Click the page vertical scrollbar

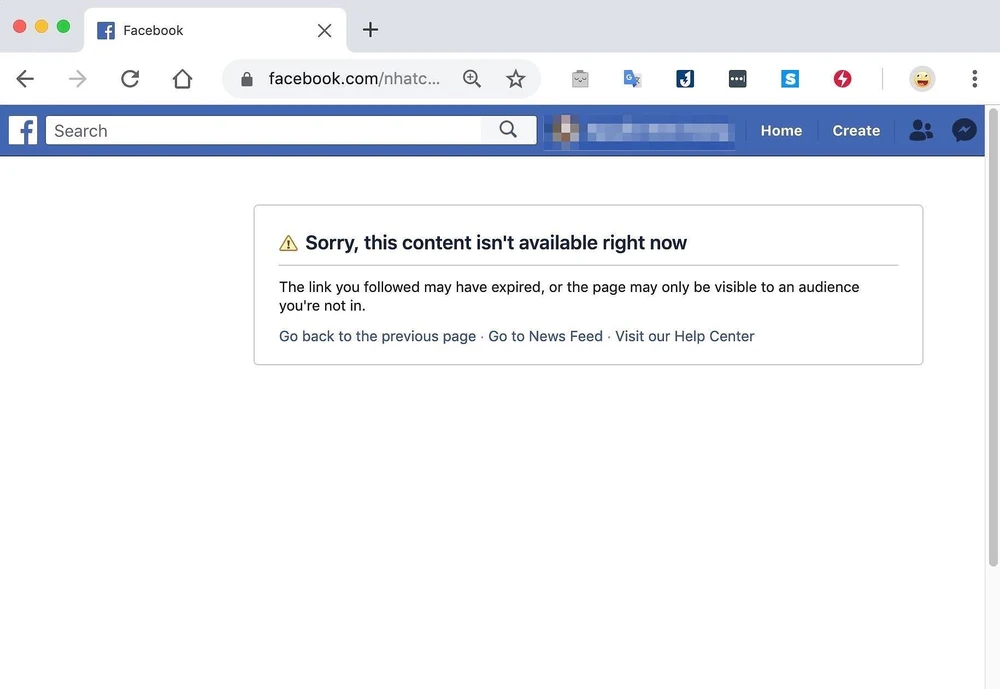pos(993,337)
